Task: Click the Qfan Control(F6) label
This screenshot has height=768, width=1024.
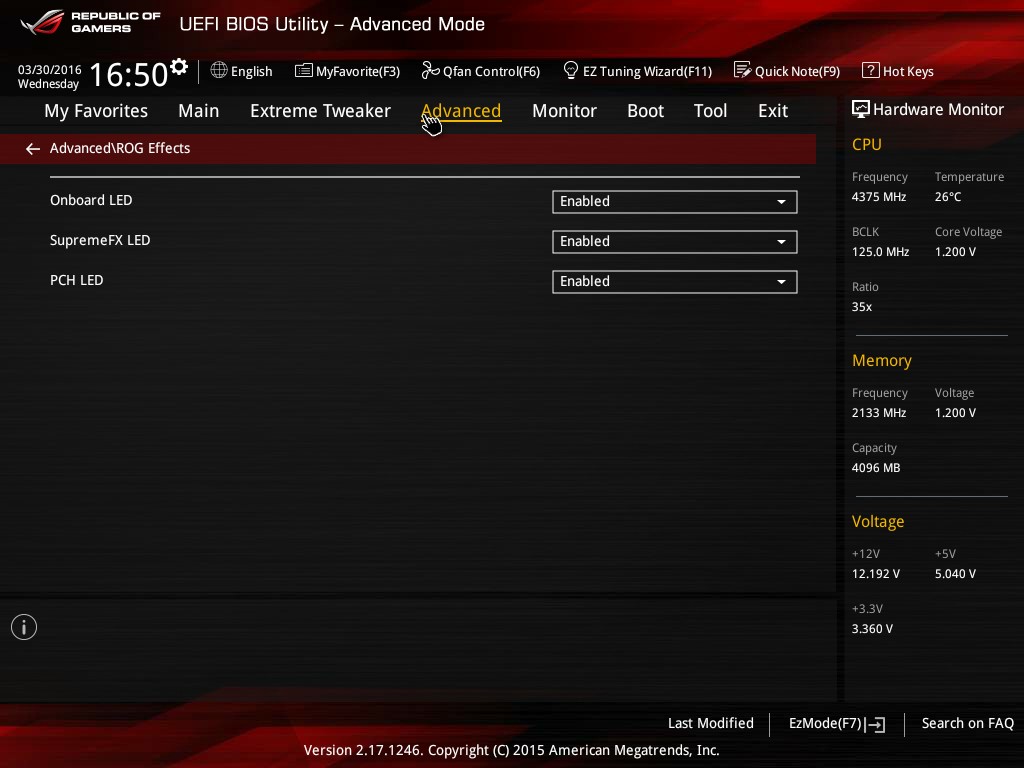Action: click(x=491, y=71)
